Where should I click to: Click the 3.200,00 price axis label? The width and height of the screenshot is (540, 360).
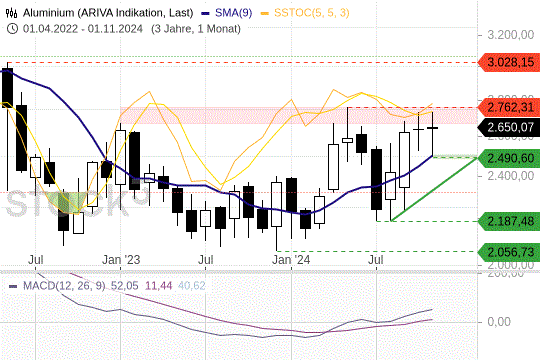pos(511,35)
